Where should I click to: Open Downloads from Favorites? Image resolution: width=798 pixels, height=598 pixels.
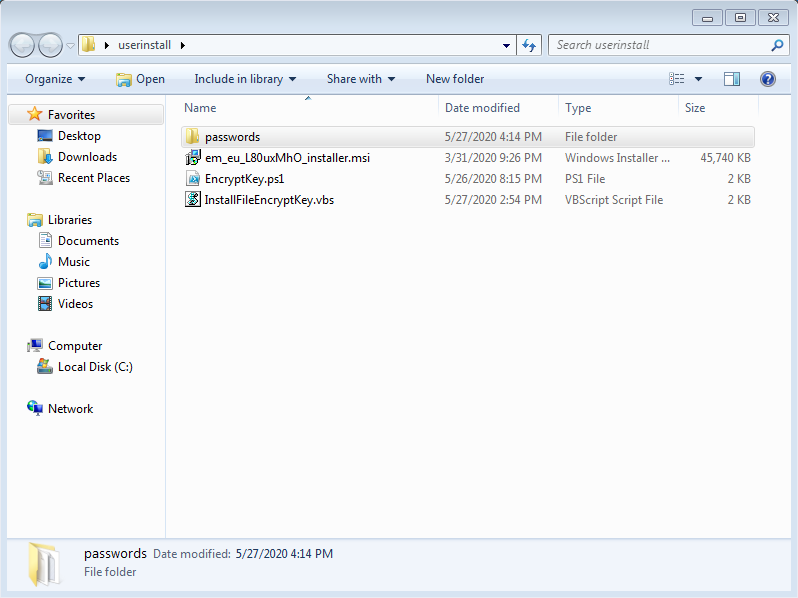[x=88, y=157]
